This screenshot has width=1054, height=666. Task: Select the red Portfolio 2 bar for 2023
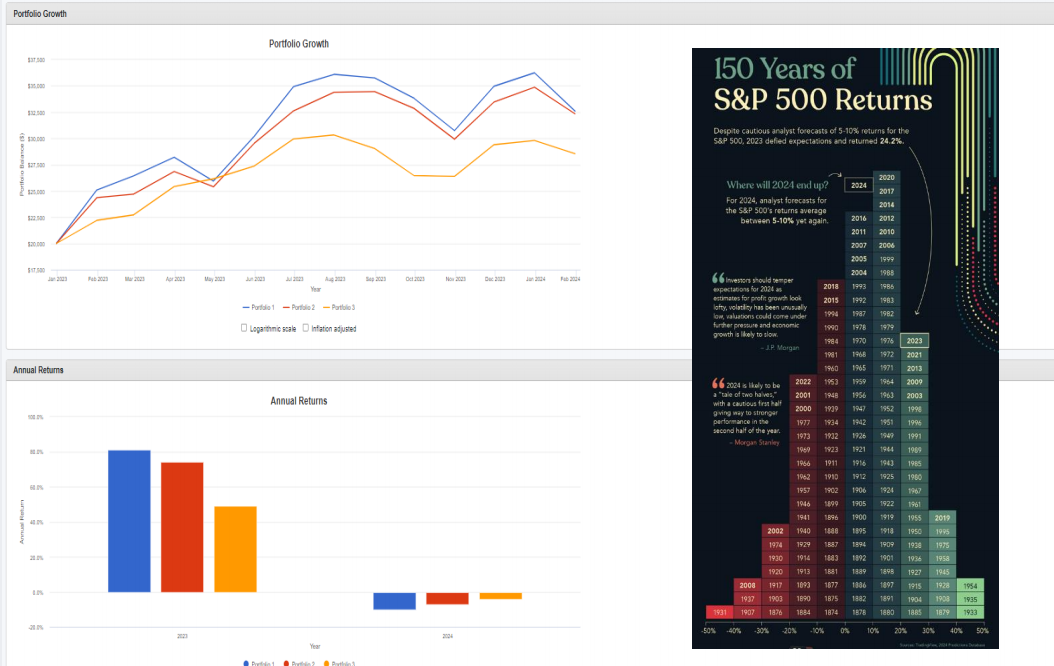coord(182,528)
